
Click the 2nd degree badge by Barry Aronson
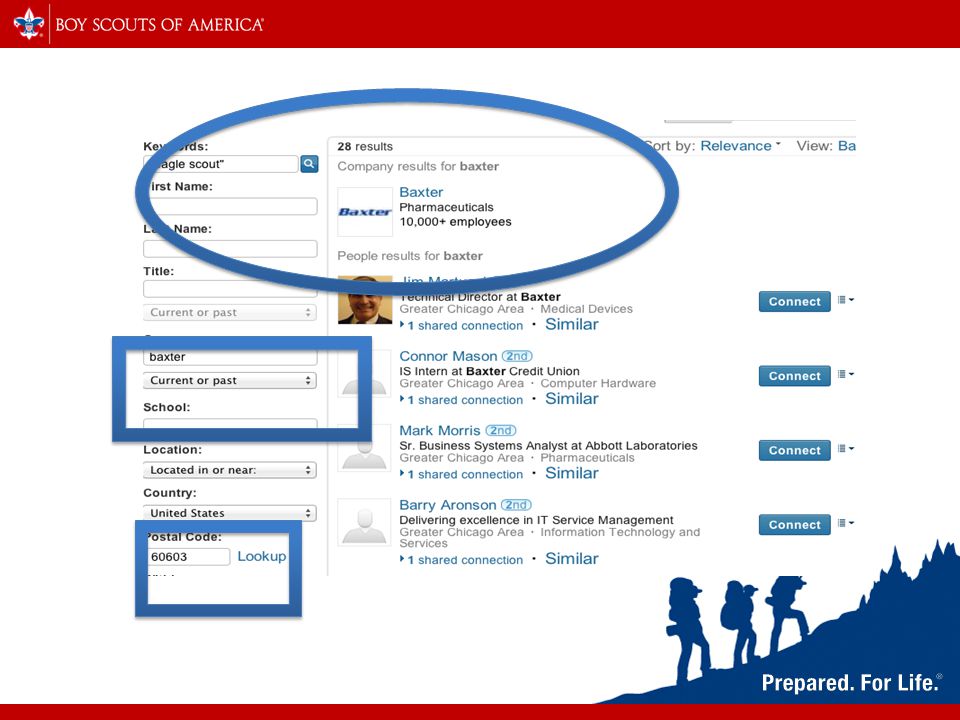point(516,505)
